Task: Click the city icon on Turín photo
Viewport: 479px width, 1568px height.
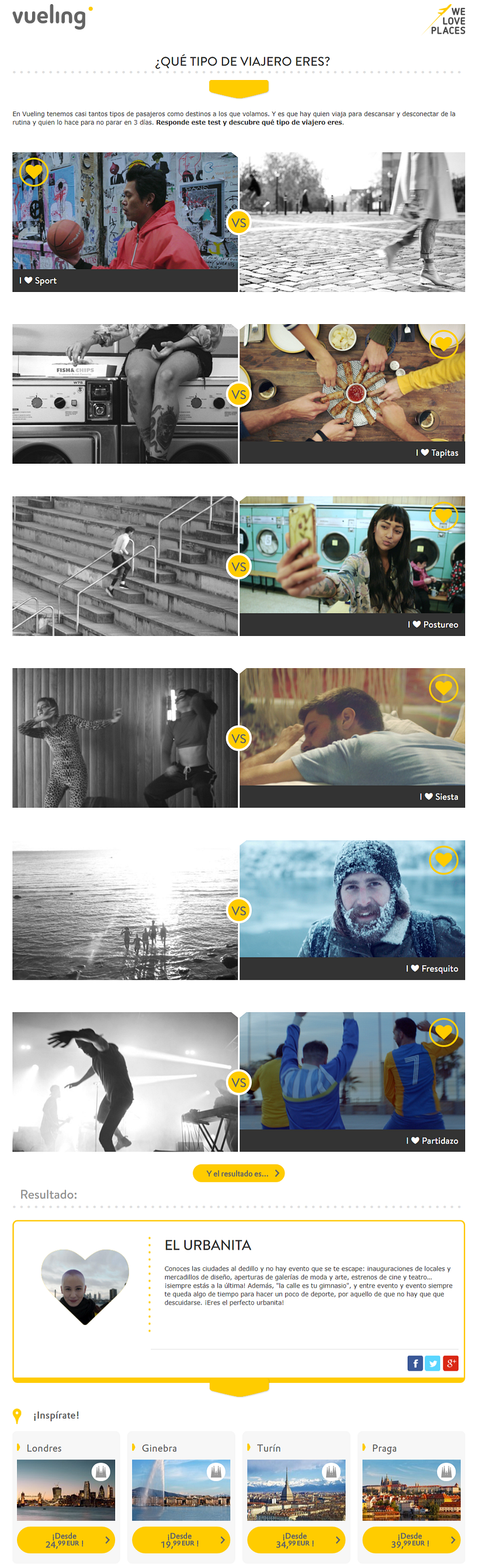Action: point(331,1472)
